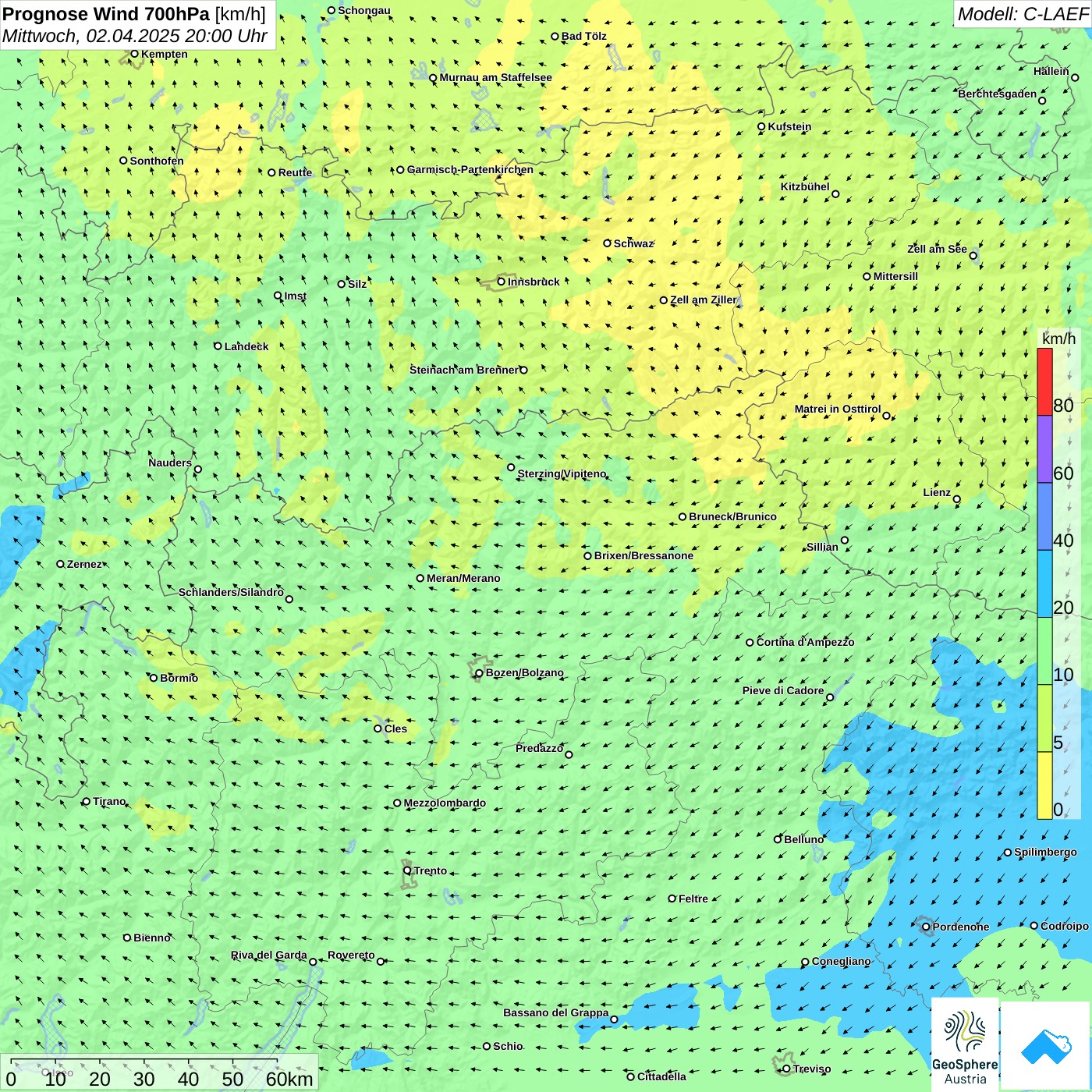Select the red segment of the wind legend
Screen dimensions: 1092x1092
point(1044,381)
